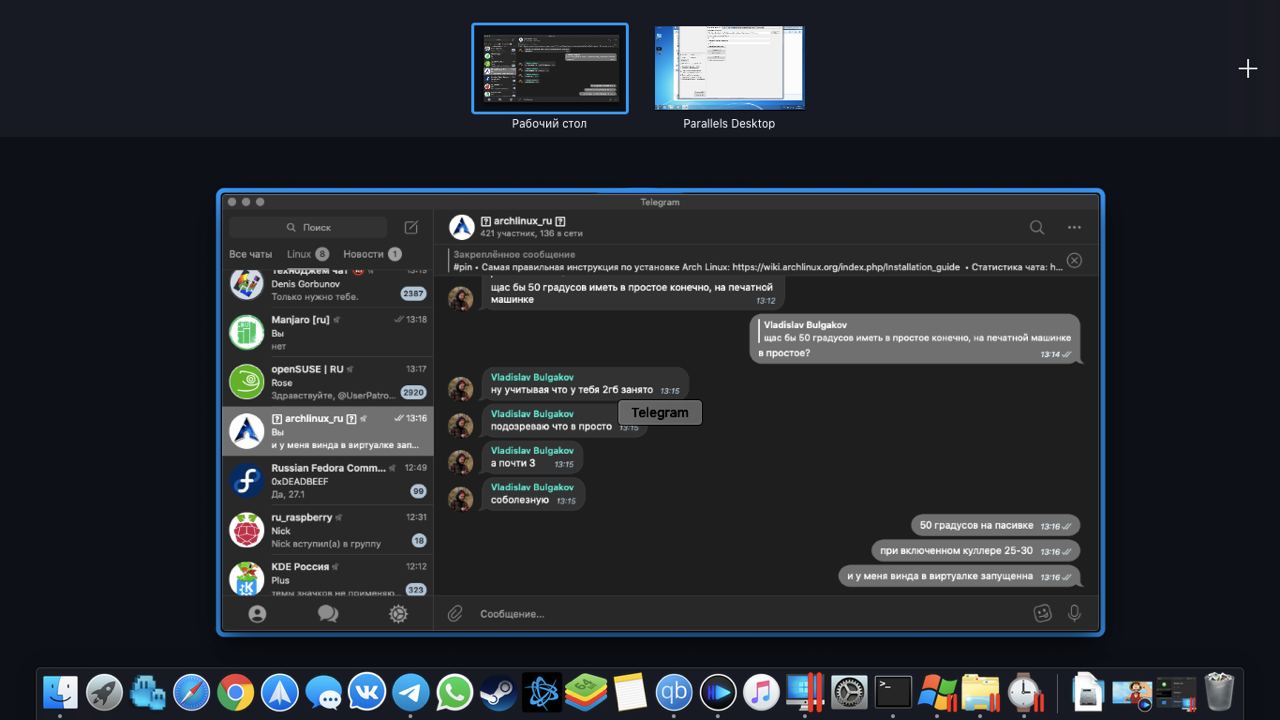This screenshot has width=1280, height=720.
Task: Select the Новости folder tab
Action: pyautogui.click(x=372, y=254)
